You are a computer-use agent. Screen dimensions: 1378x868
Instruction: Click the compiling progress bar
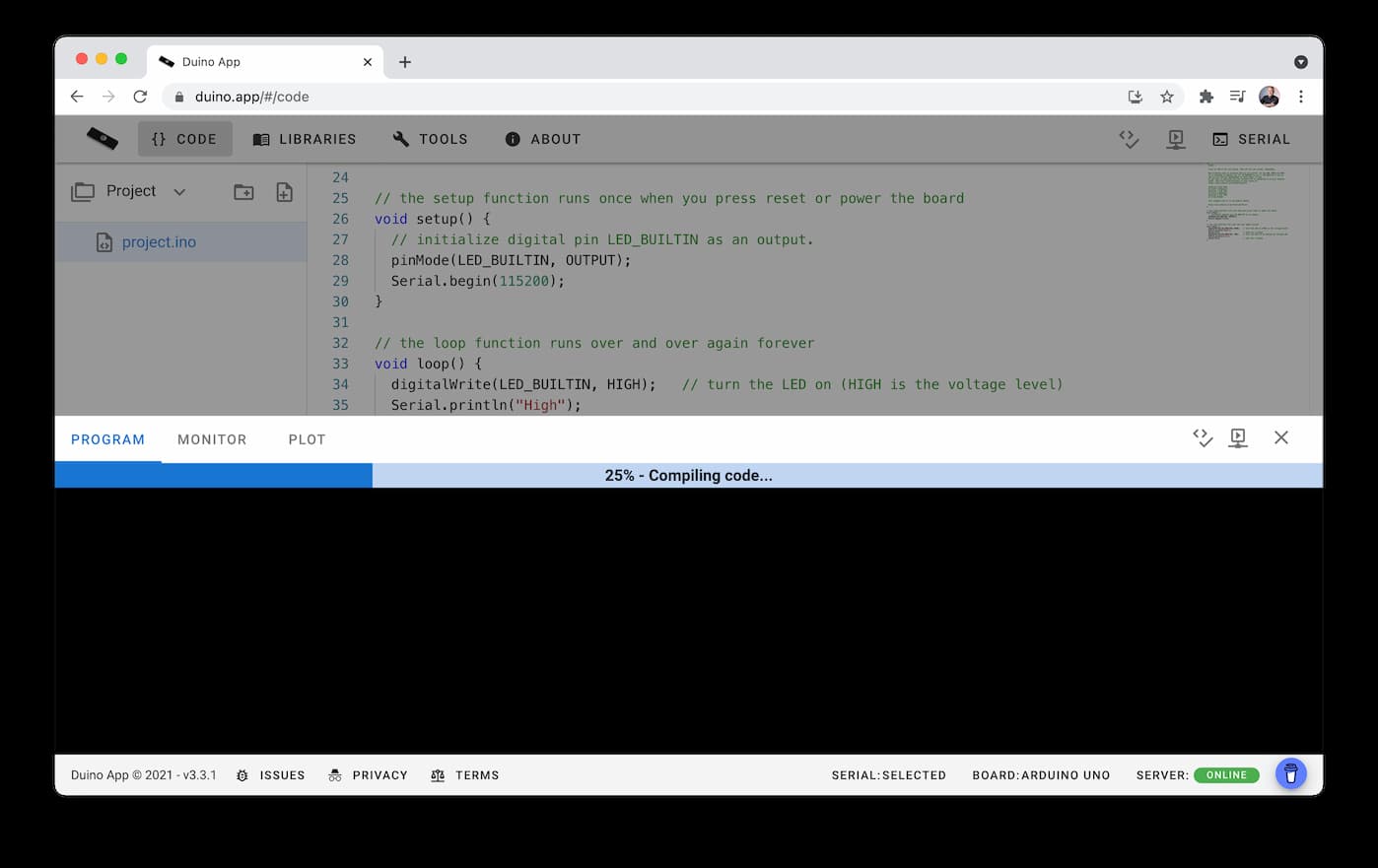pos(688,475)
